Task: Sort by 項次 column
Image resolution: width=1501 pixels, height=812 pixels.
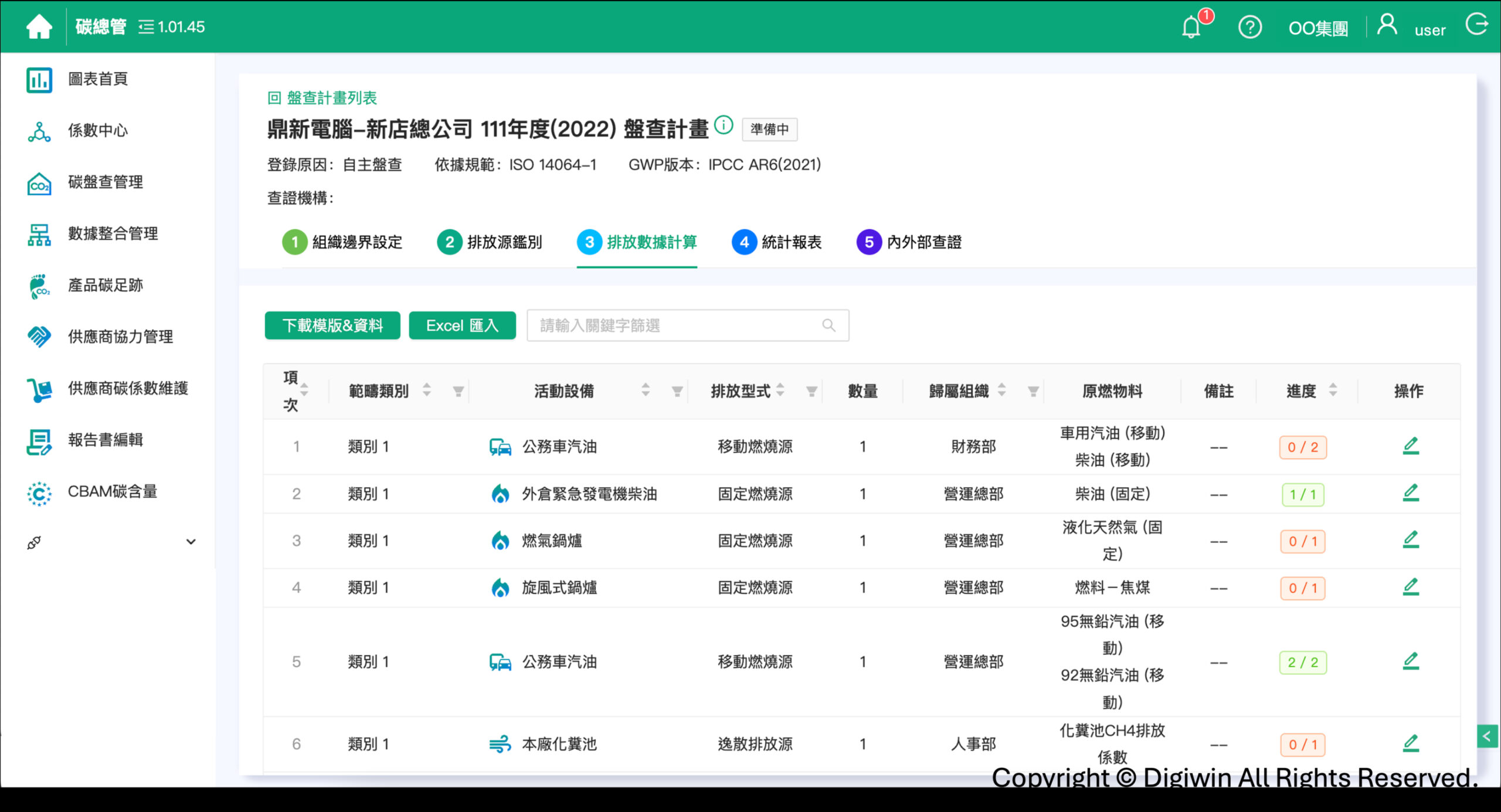Action: coord(304,390)
